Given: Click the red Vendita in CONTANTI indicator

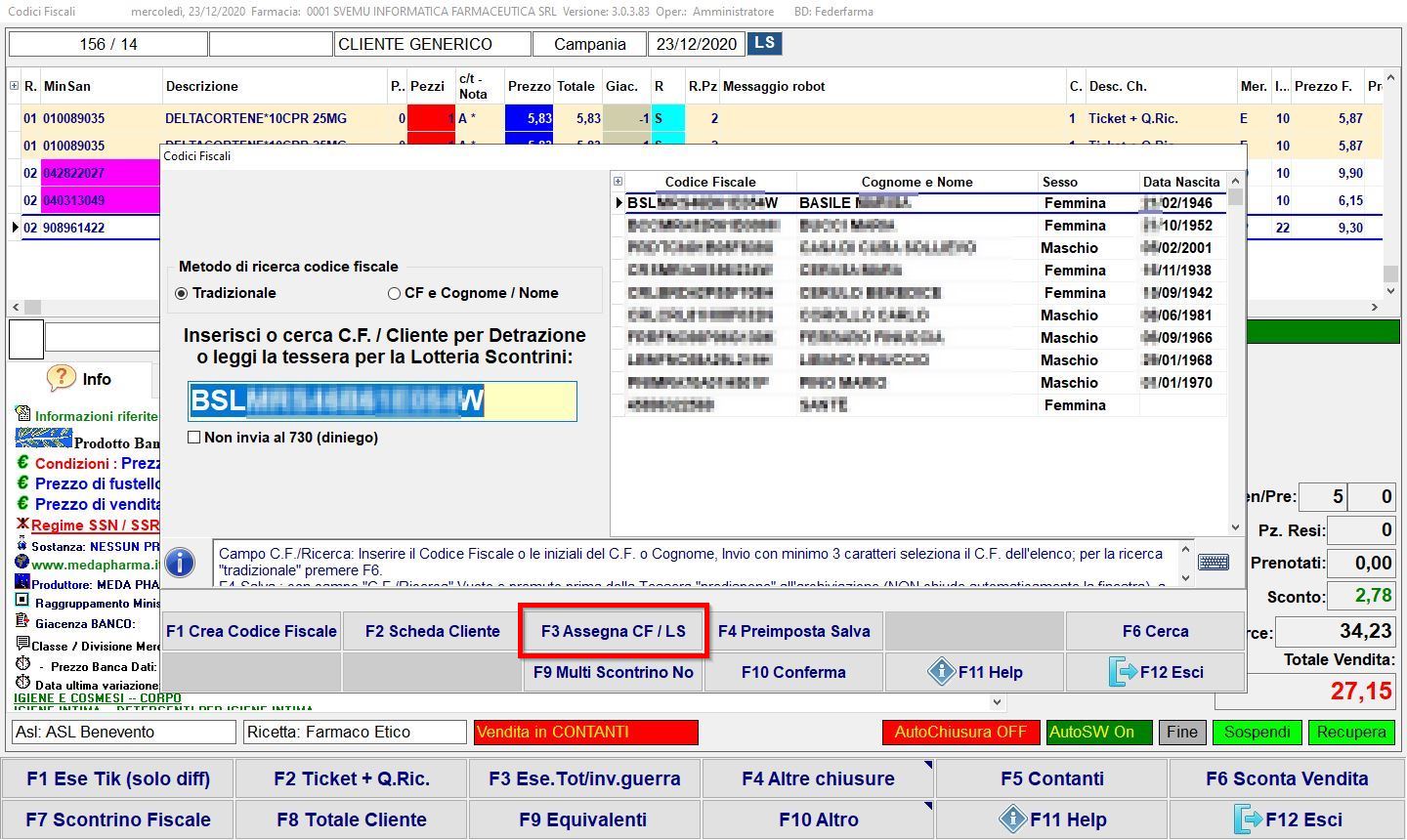Looking at the screenshot, I should pos(585,732).
